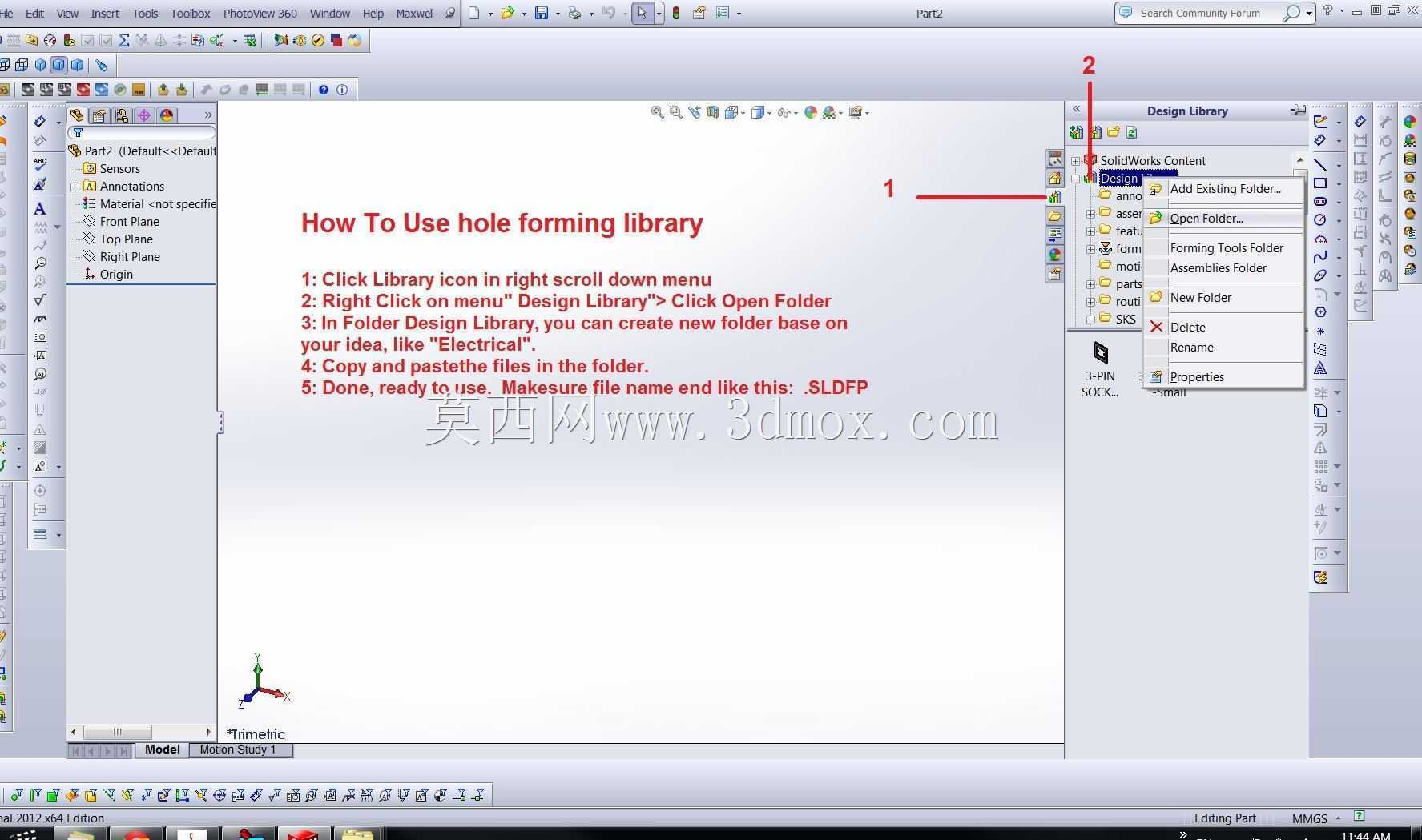This screenshot has width=1422, height=840.
Task: Open the Line tool dropdown arrow
Action: tap(1338, 166)
